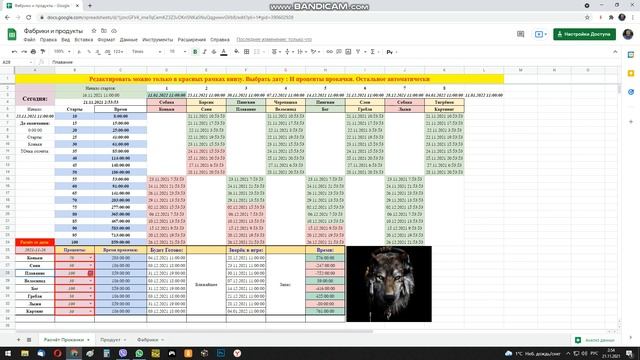Undo the last action
Image resolution: width=640 pixels, height=360 pixels.
click(x=14, y=52)
